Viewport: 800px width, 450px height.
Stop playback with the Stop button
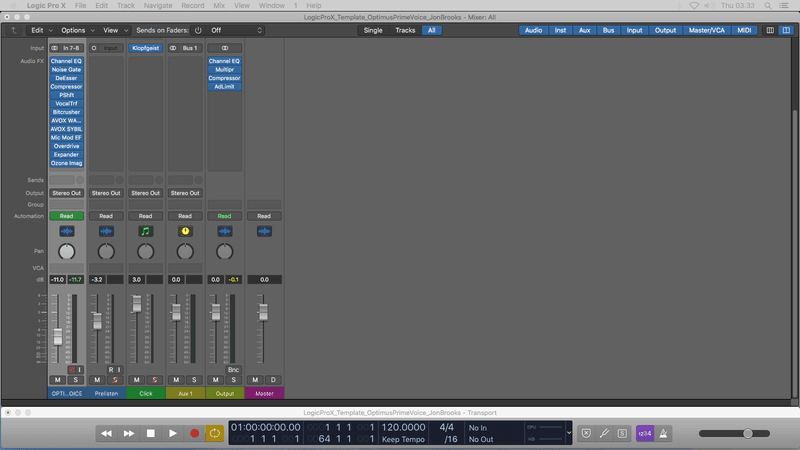pos(151,433)
